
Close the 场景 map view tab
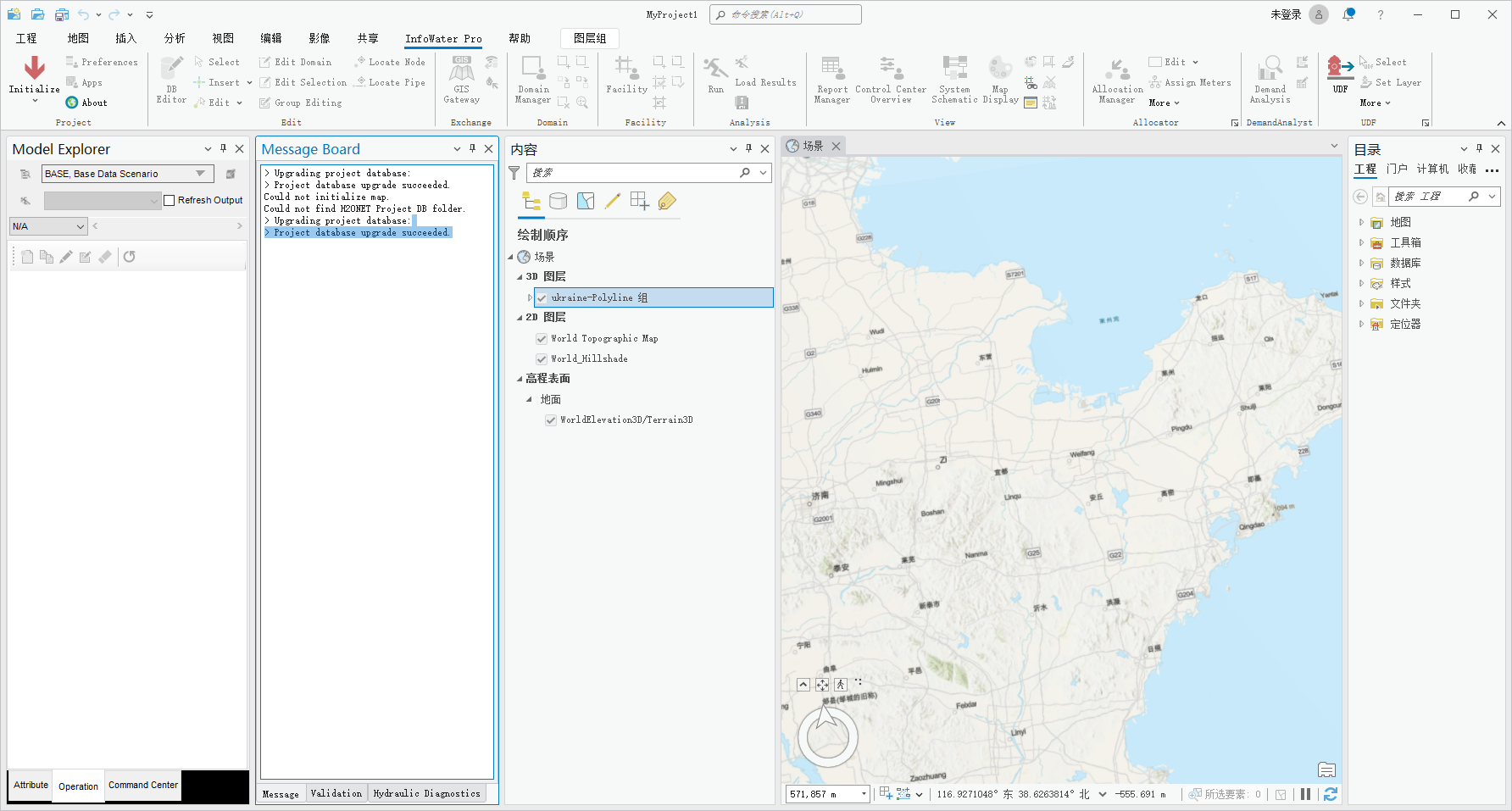[836, 146]
